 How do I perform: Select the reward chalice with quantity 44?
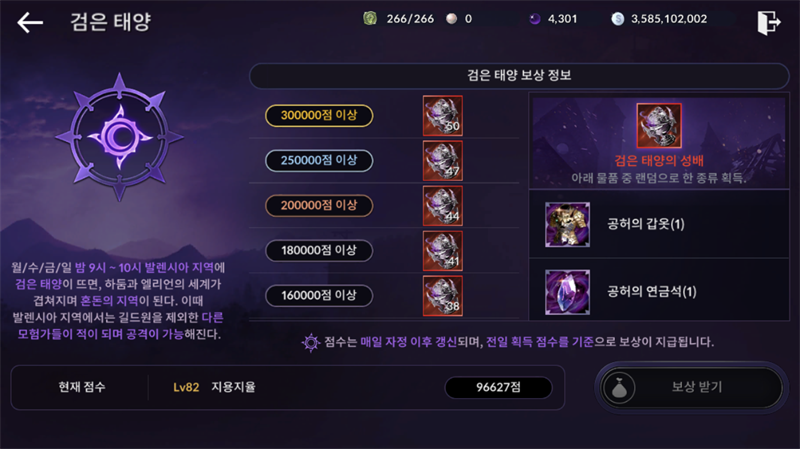442,206
